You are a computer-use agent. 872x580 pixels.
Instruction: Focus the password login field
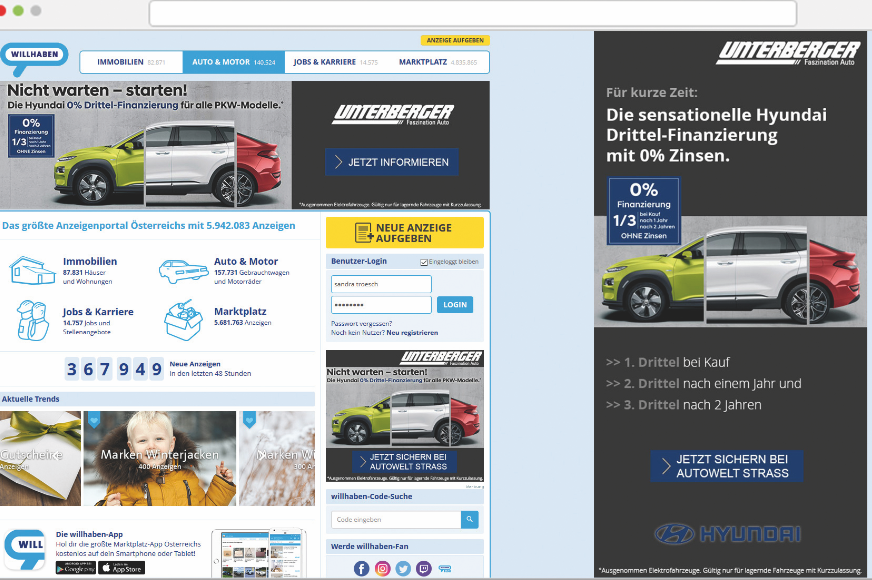click(381, 305)
